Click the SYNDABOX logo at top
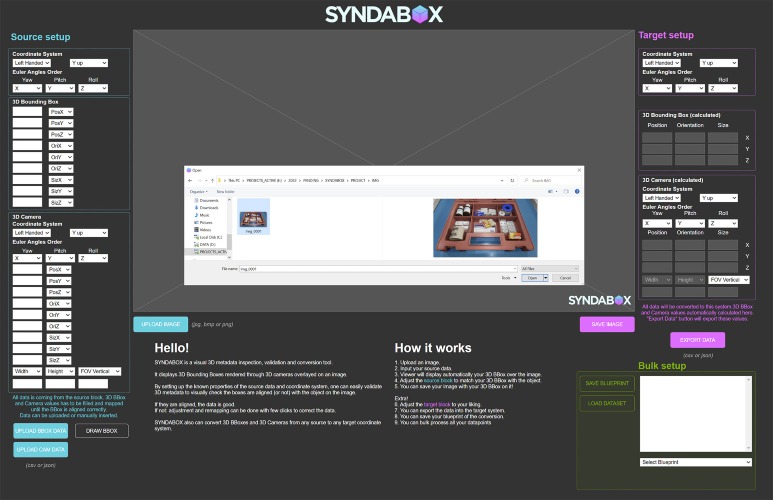 pos(384,14)
